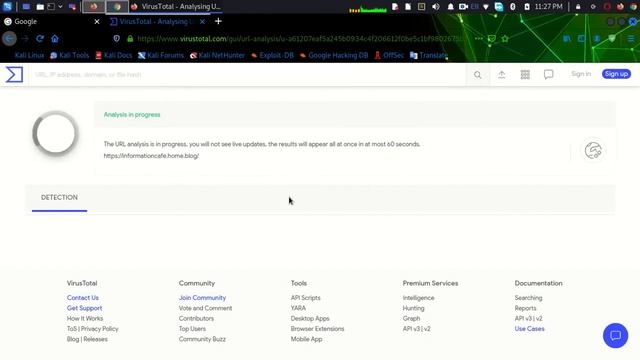Open the Google Hacking DB bookmark

334,56
